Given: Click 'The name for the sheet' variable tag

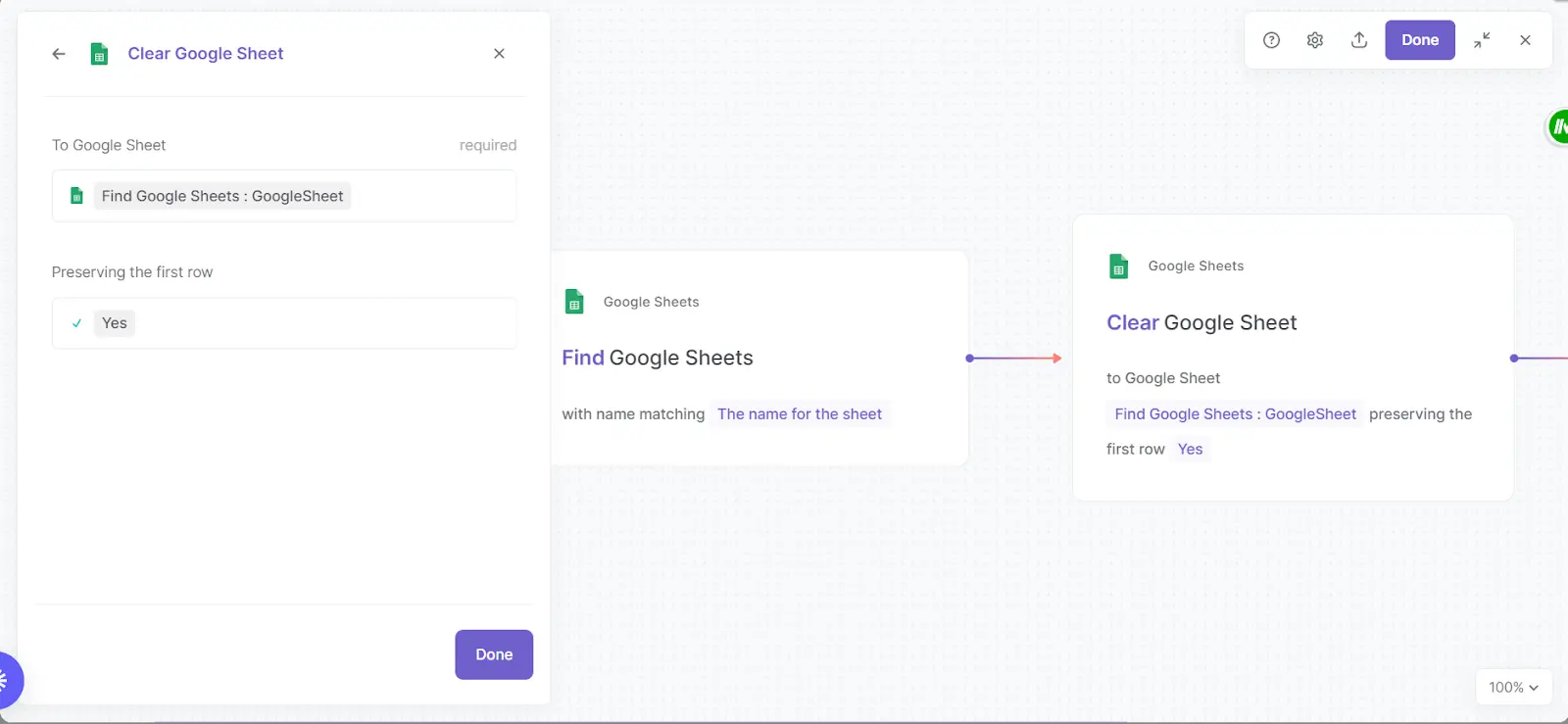Looking at the screenshot, I should coord(800,414).
